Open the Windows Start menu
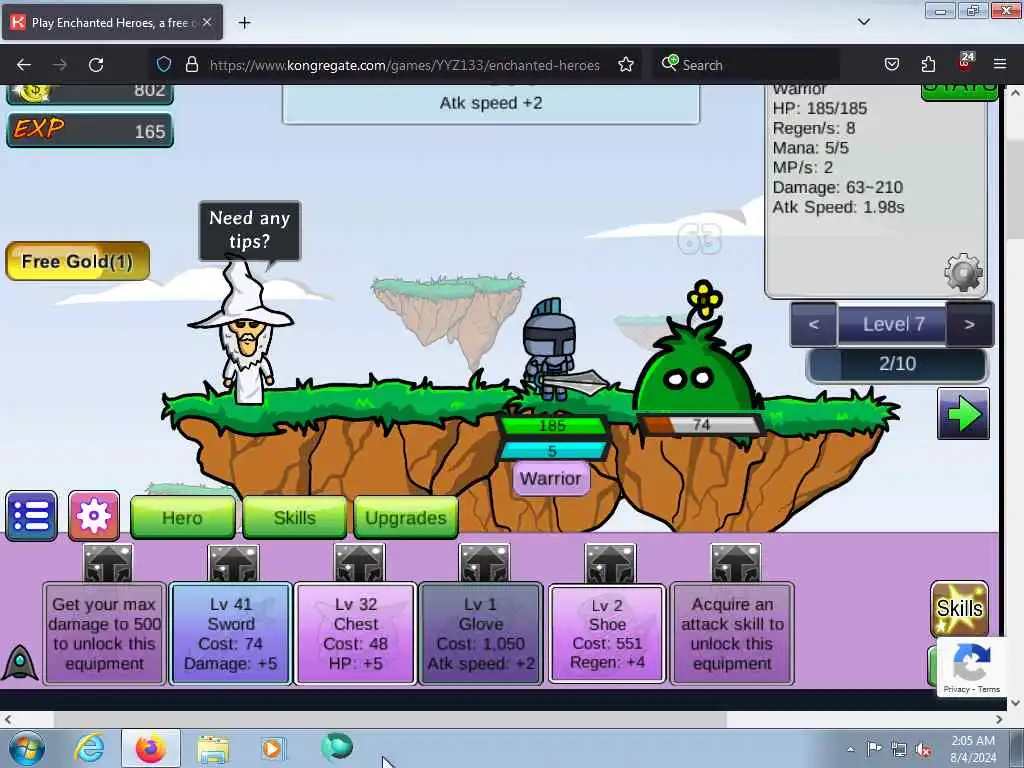The height and width of the screenshot is (768, 1024). (x=26, y=748)
